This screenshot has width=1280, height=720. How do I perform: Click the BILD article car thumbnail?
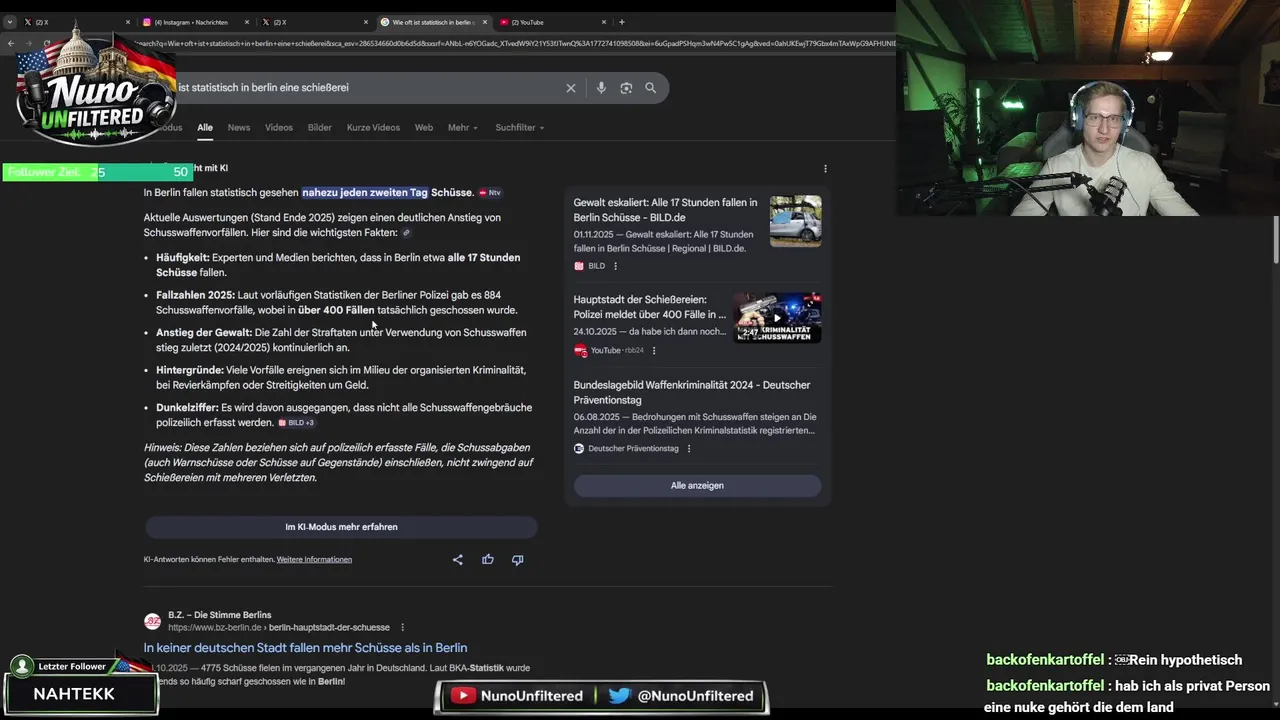(796, 221)
